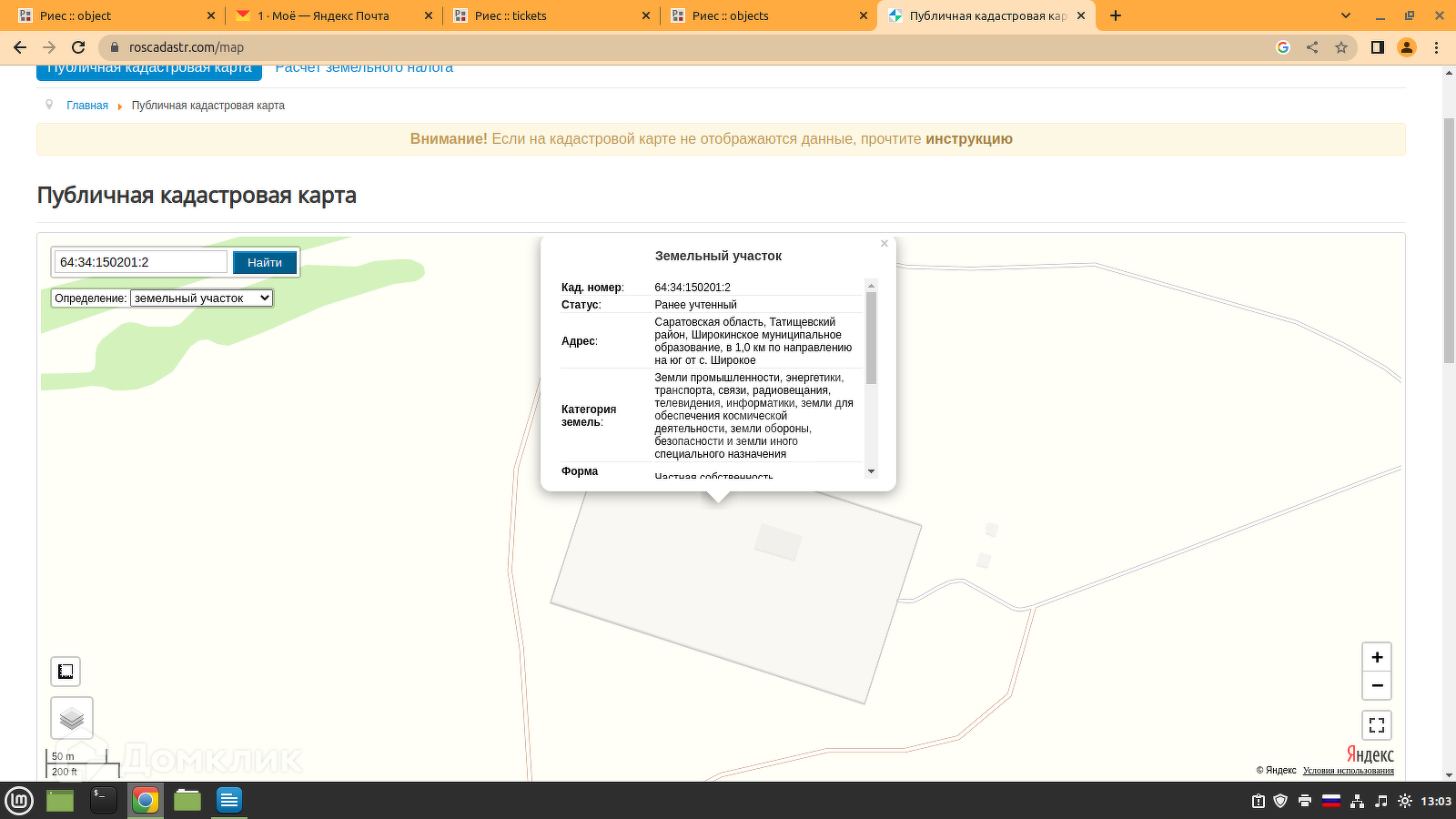
Task: Open the tab search dropdown arrow
Action: [1346, 15]
